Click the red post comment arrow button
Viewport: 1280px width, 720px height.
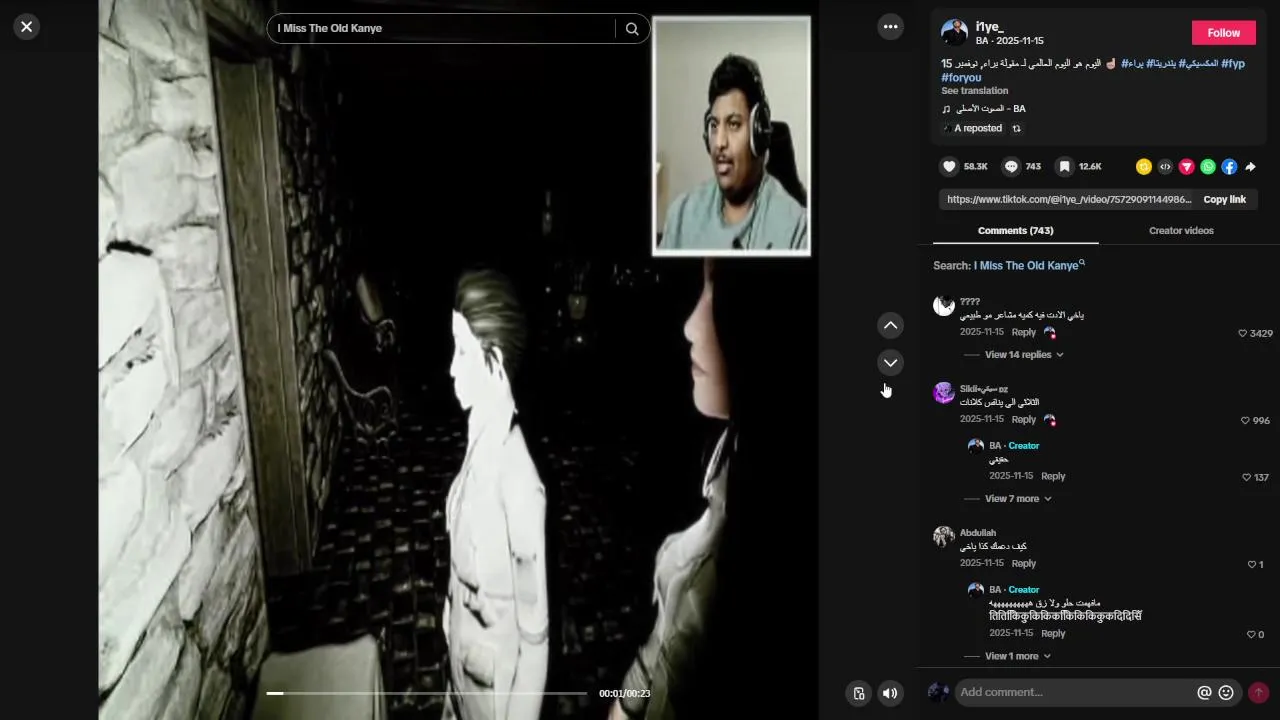click(1258, 693)
